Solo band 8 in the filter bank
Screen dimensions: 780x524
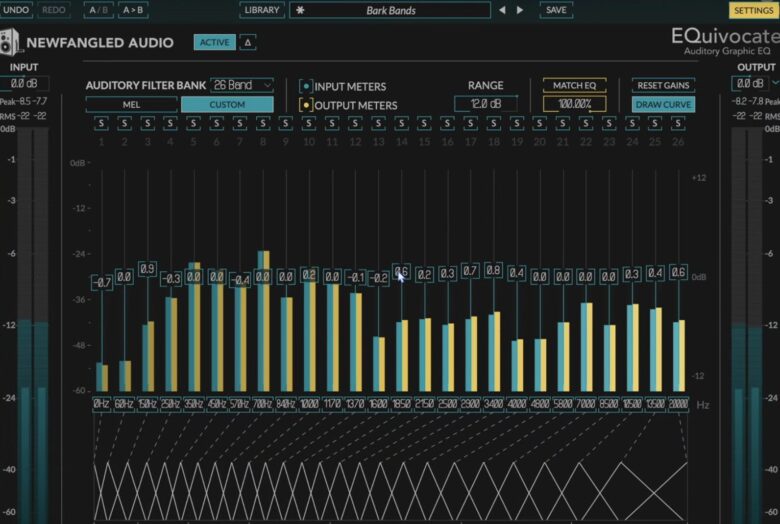pyautogui.click(x=263, y=123)
